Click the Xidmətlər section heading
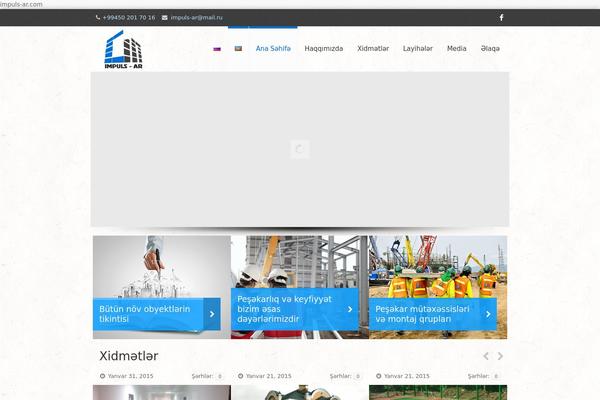 [x=129, y=356]
